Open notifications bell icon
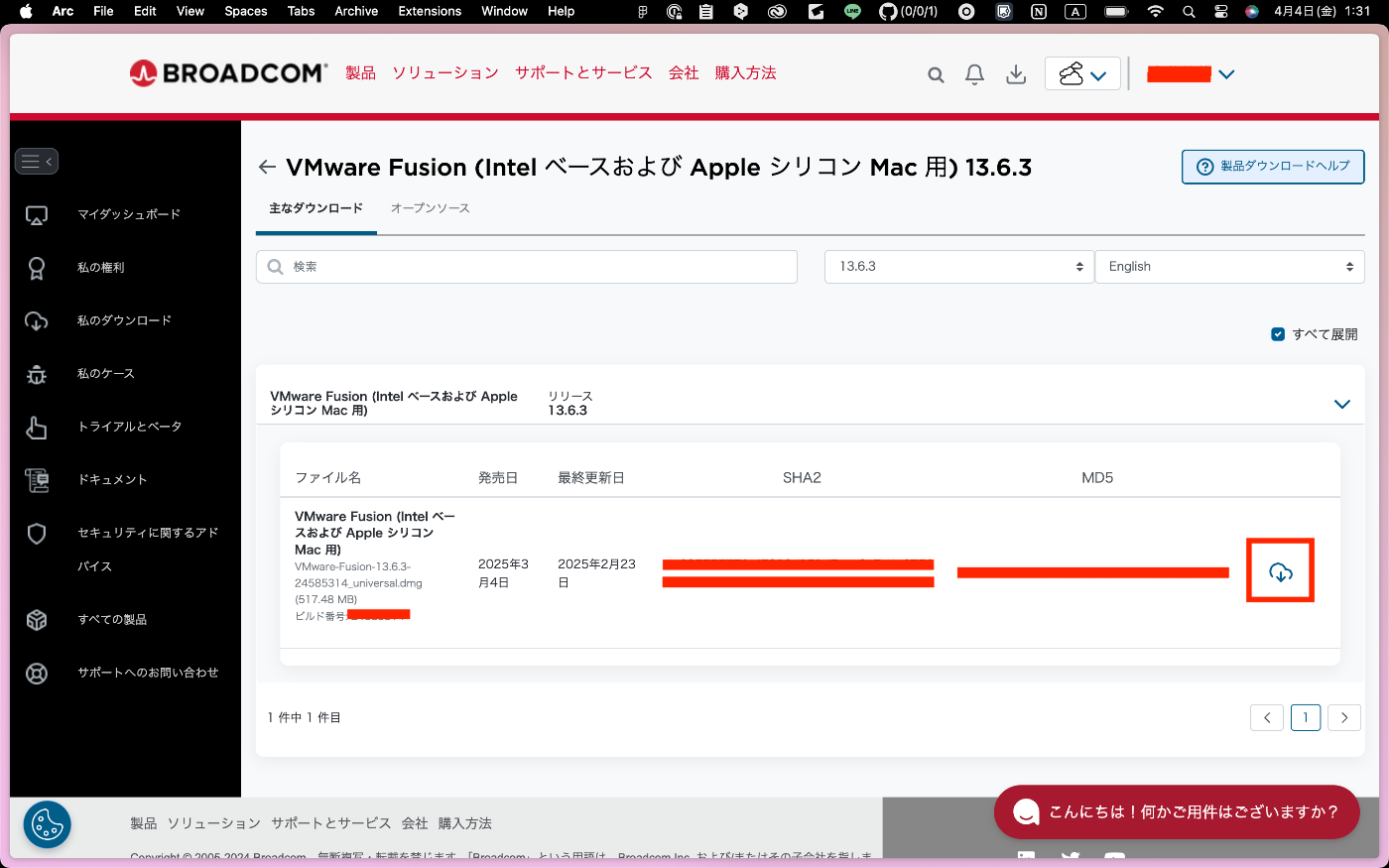This screenshot has height=868, width=1389. click(975, 74)
